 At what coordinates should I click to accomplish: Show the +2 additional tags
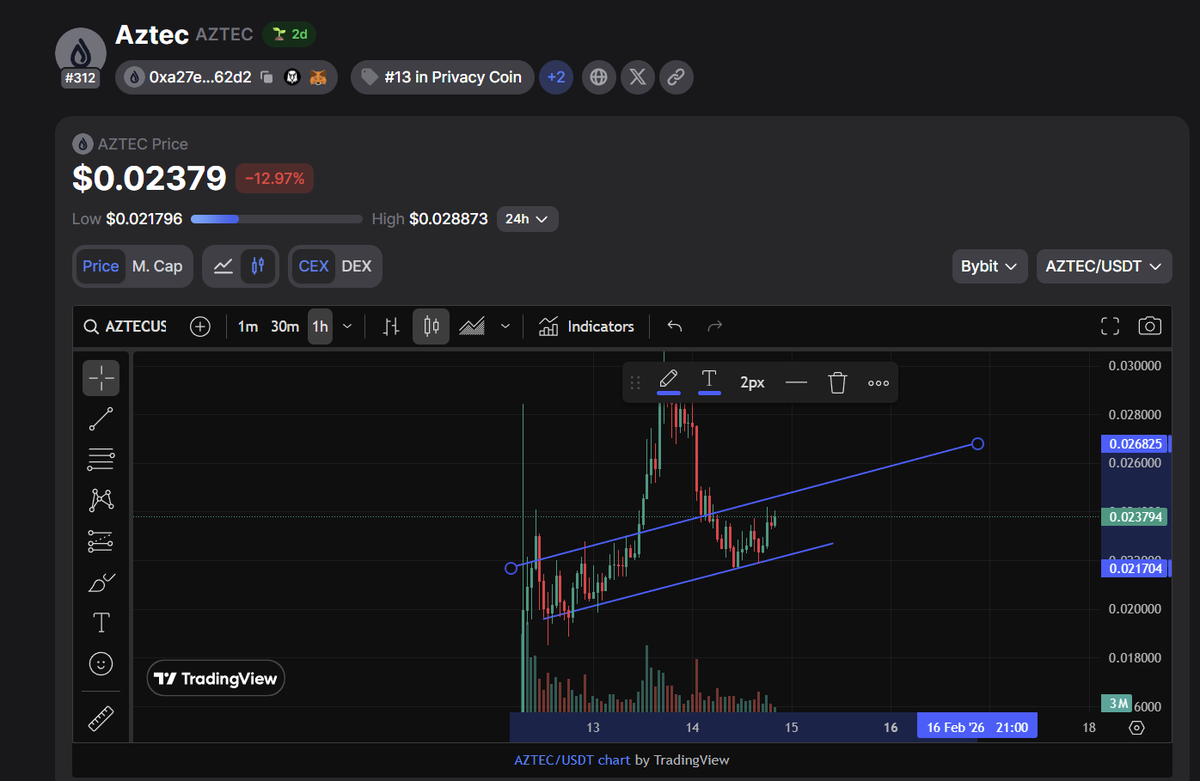click(x=556, y=77)
